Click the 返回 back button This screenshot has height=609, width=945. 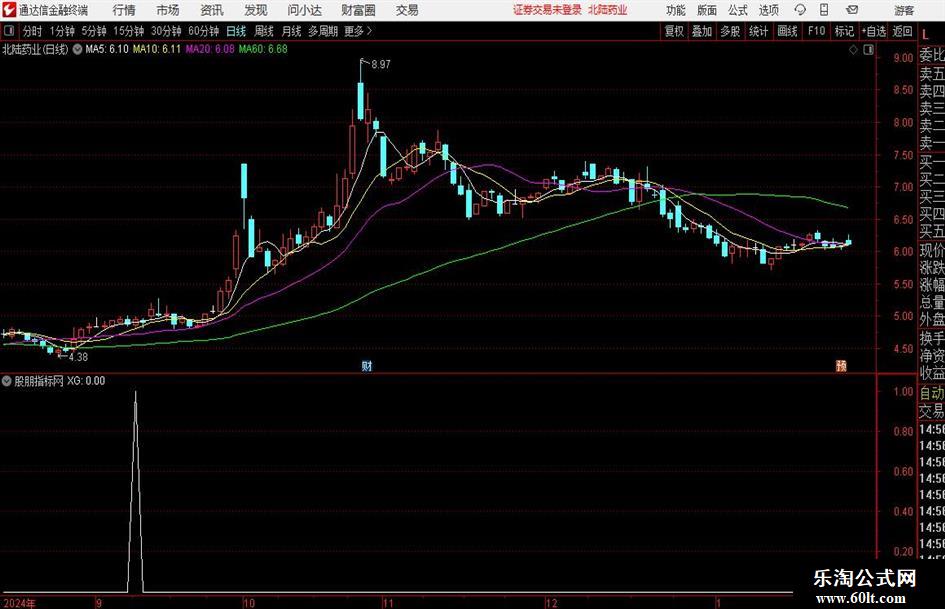[902, 31]
